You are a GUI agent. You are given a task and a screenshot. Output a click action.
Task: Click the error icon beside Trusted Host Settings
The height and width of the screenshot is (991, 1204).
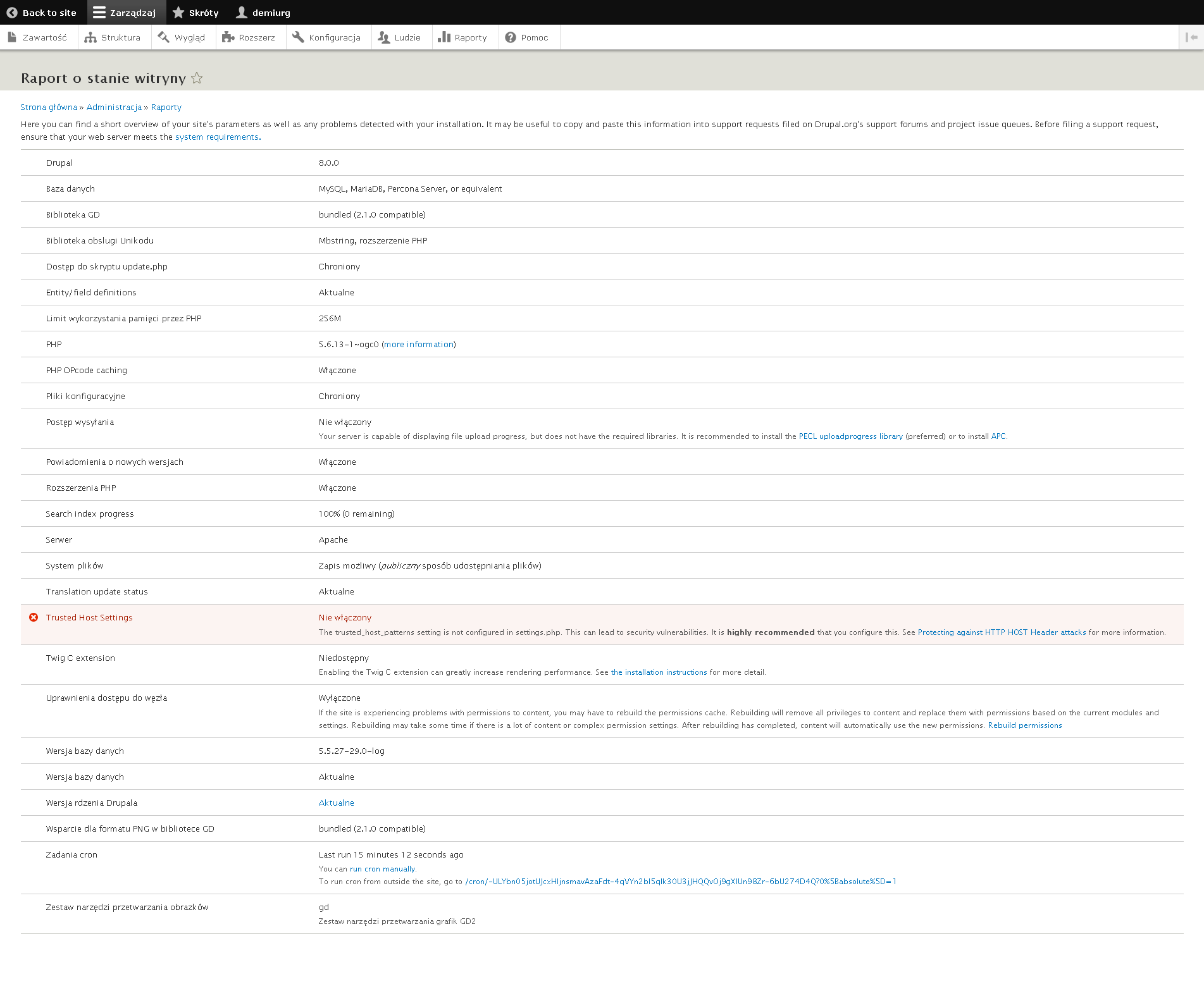point(34,617)
